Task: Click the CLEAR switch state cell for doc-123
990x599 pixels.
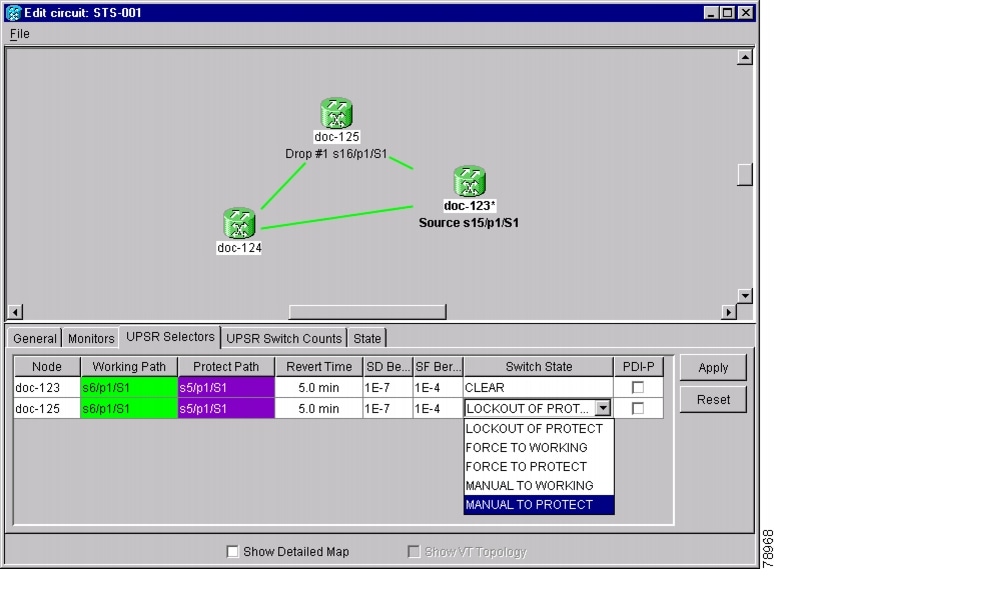Action: [x=539, y=388]
